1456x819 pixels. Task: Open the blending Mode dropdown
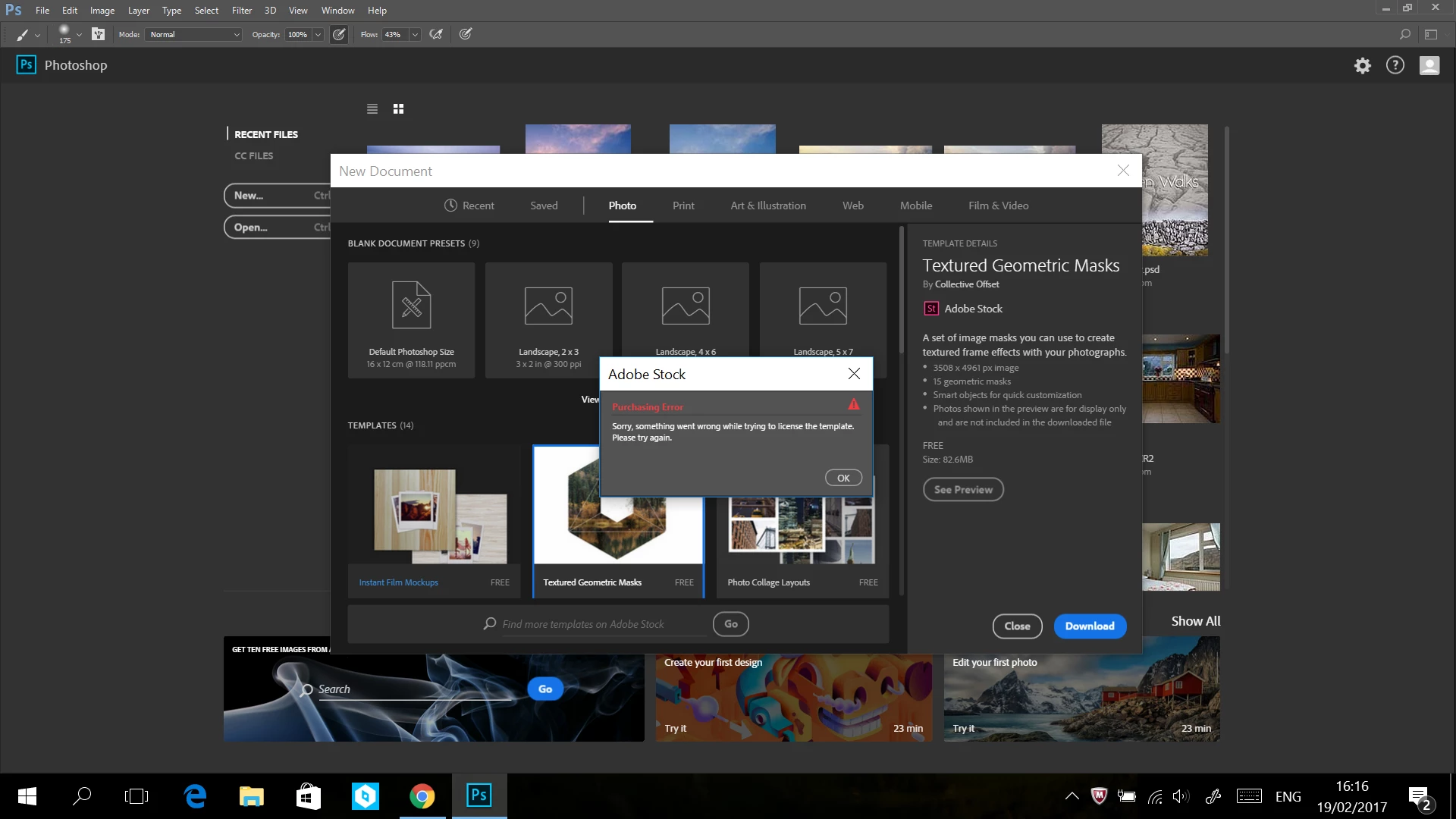(x=194, y=34)
